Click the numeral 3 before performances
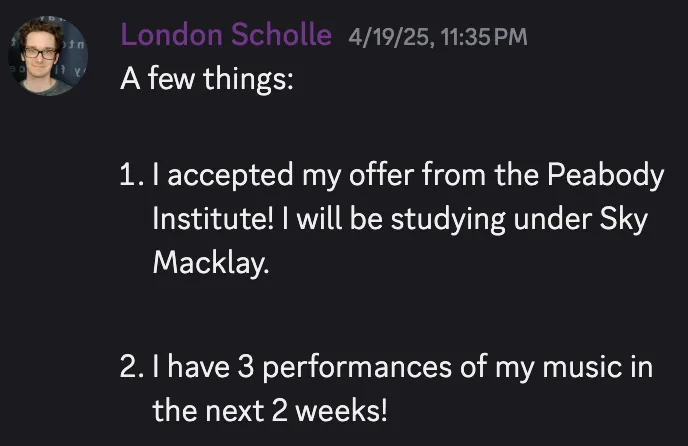The height and width of the screenshot is (446, 688). pyautogui.click(x=246, y=367)
